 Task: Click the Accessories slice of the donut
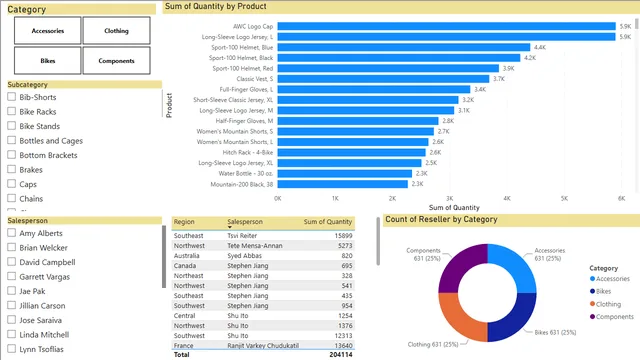[516, 266]
